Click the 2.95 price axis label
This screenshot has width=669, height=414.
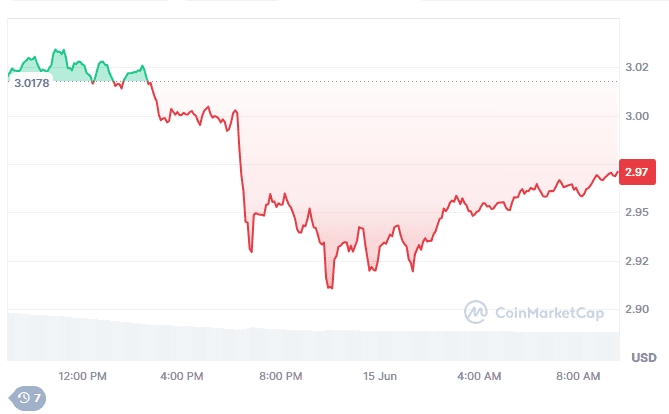click(636, 212)
